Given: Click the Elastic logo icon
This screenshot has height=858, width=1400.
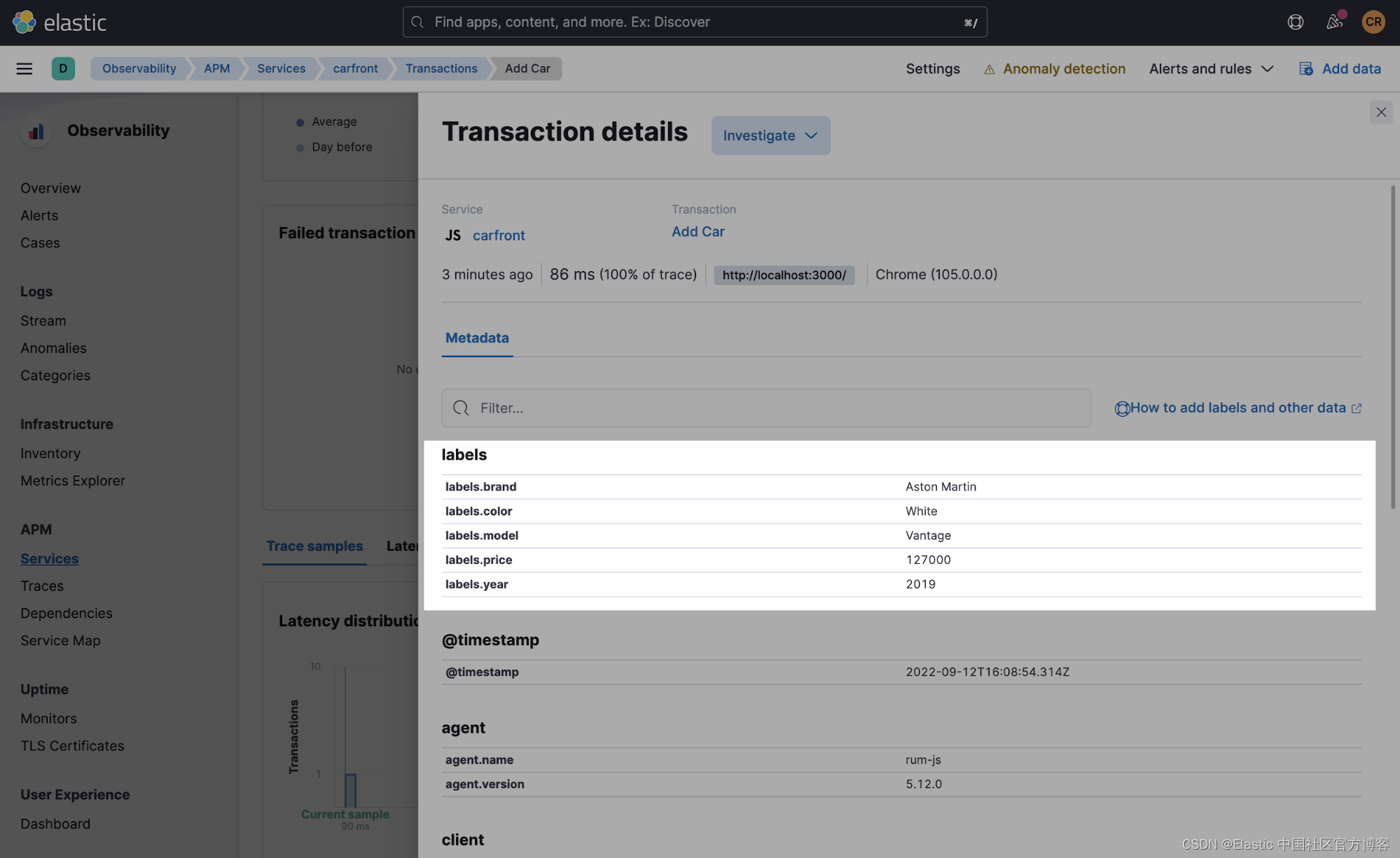Looking at the screenshot, I should coord(24,22).
